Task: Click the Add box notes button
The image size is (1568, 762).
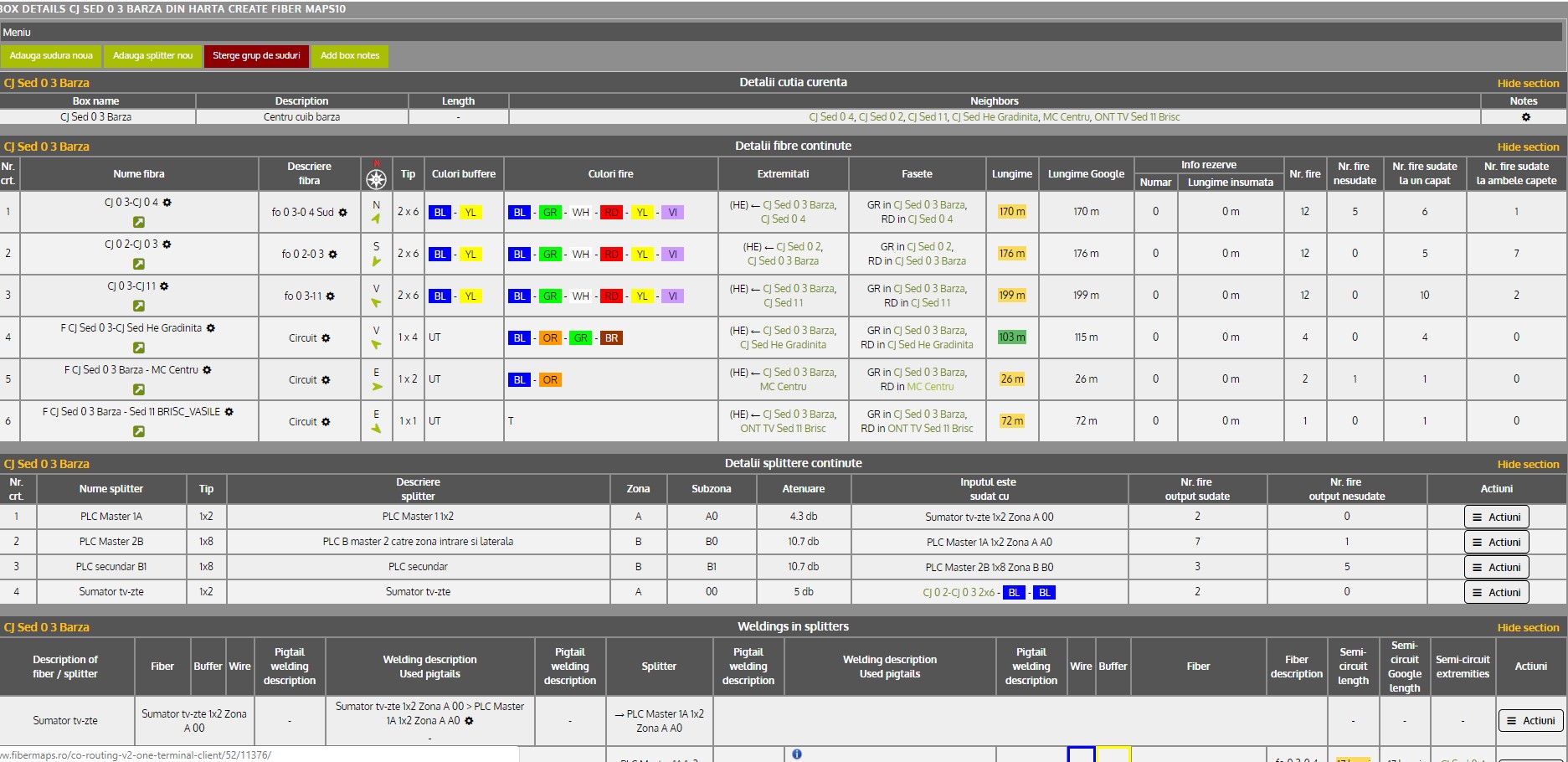Action: coord(350,56)
